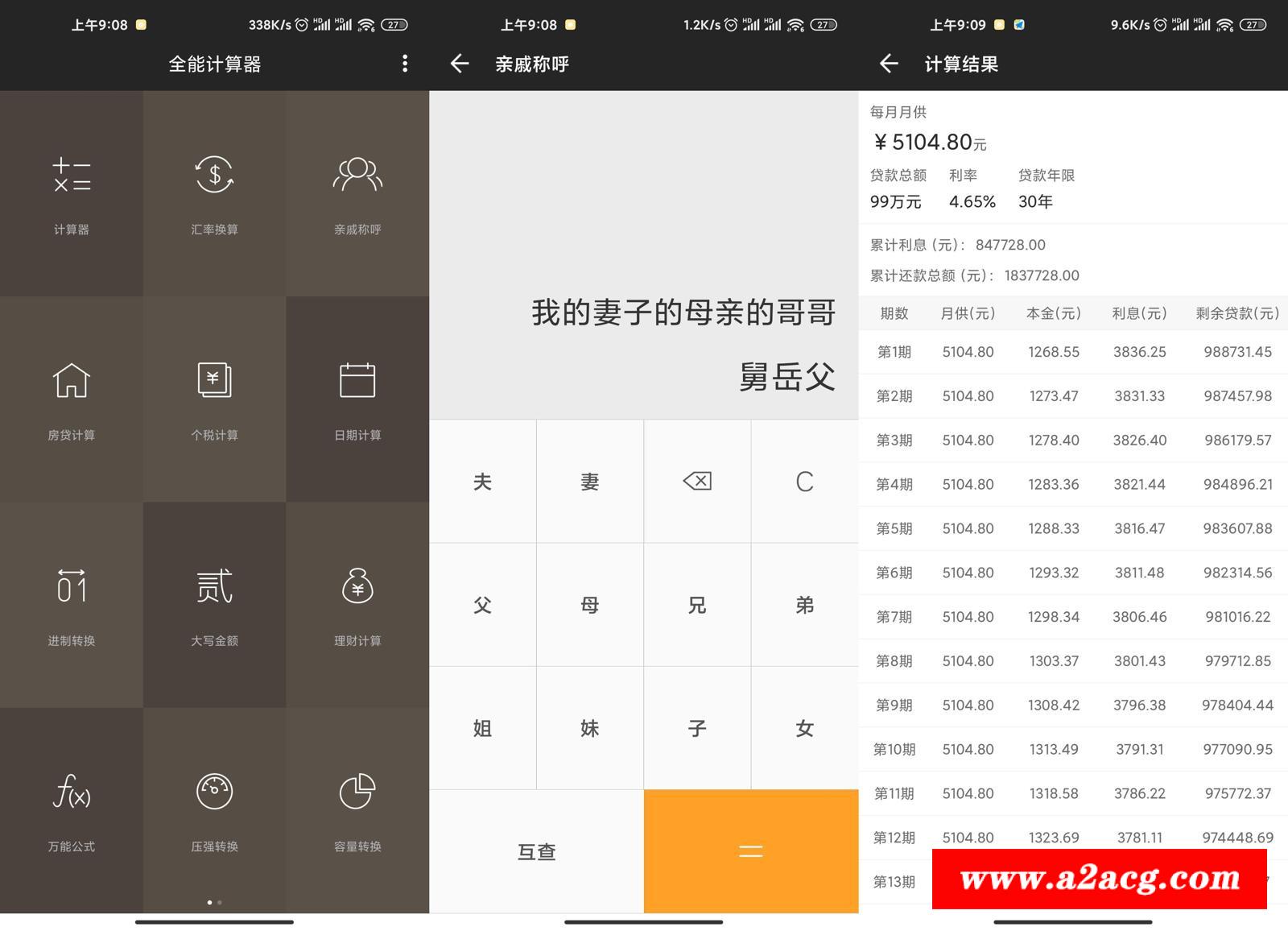Tap the orange equals button
The height and width of the screenshot is (931, 1288).
[x=751, y=851]
